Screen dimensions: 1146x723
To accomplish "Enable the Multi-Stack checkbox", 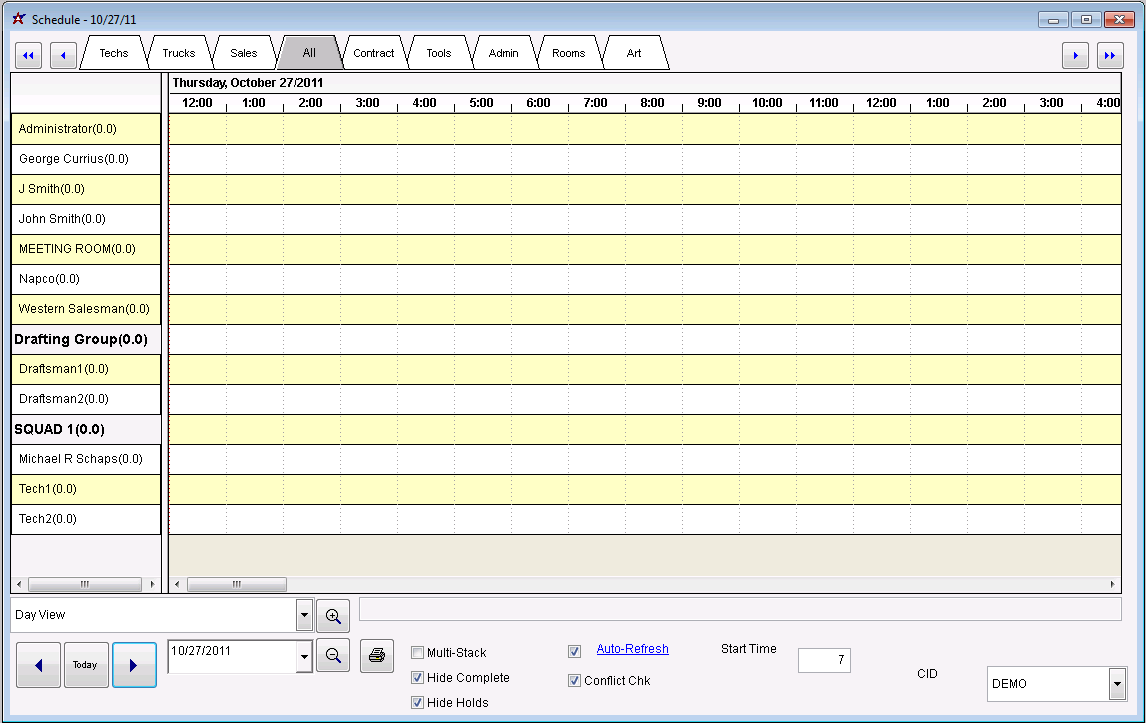I will 418,653.
